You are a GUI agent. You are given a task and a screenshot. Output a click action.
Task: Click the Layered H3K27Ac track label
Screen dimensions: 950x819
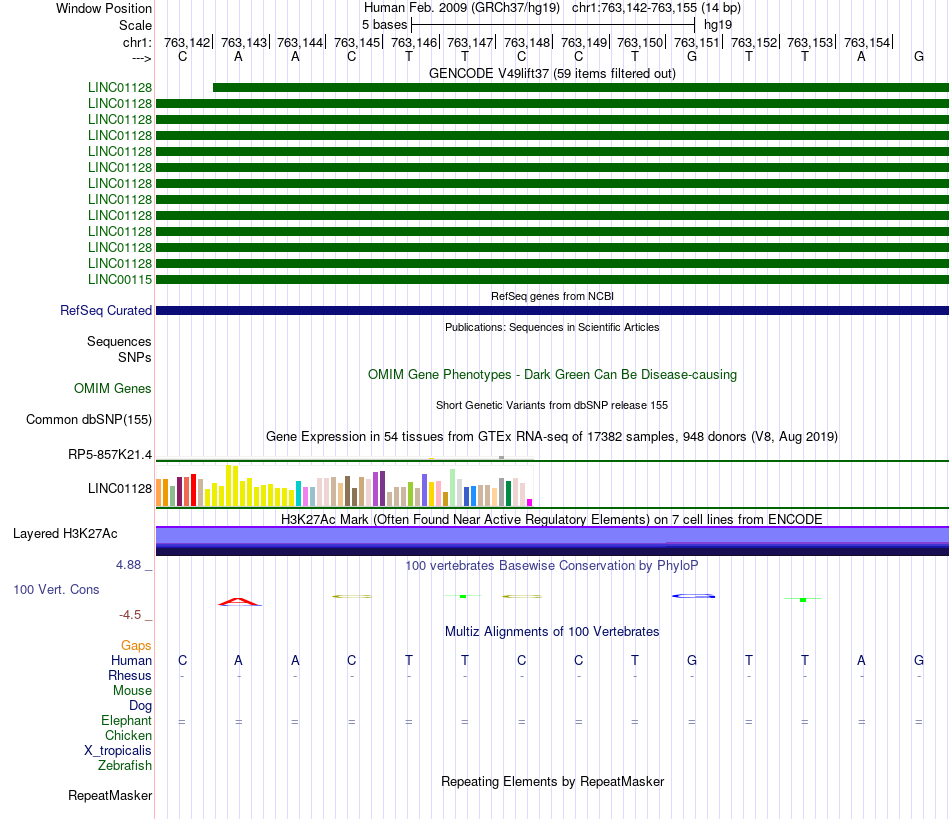coord(65,534)
